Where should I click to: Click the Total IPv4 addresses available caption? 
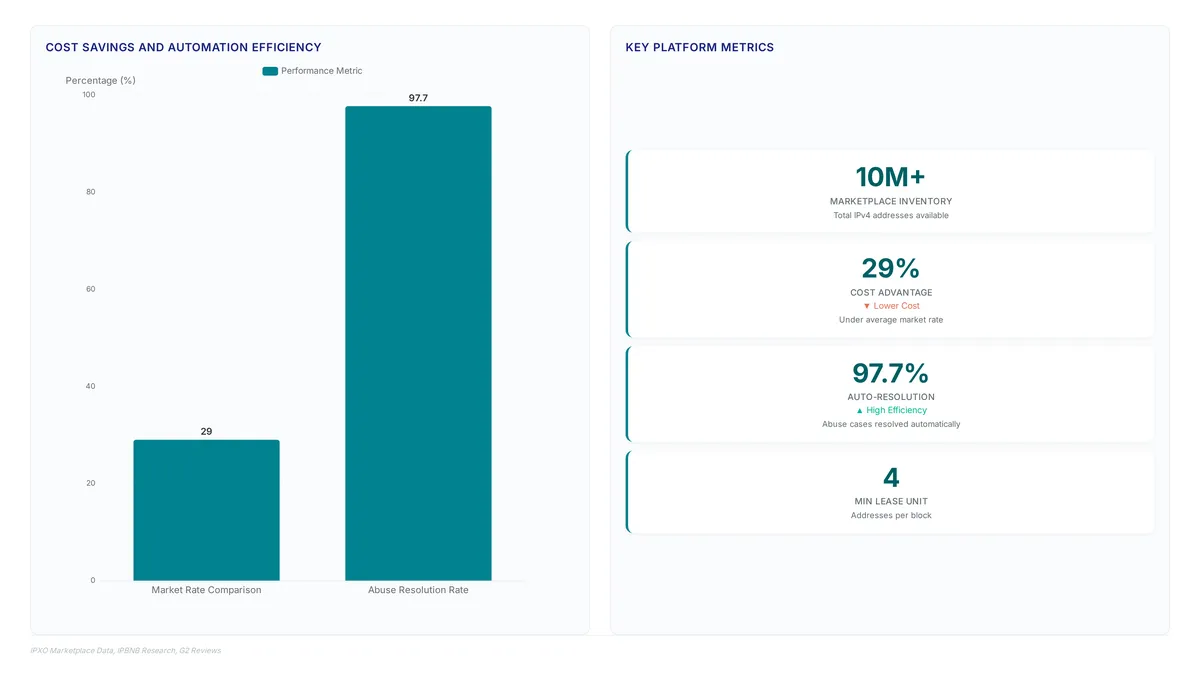891,215
